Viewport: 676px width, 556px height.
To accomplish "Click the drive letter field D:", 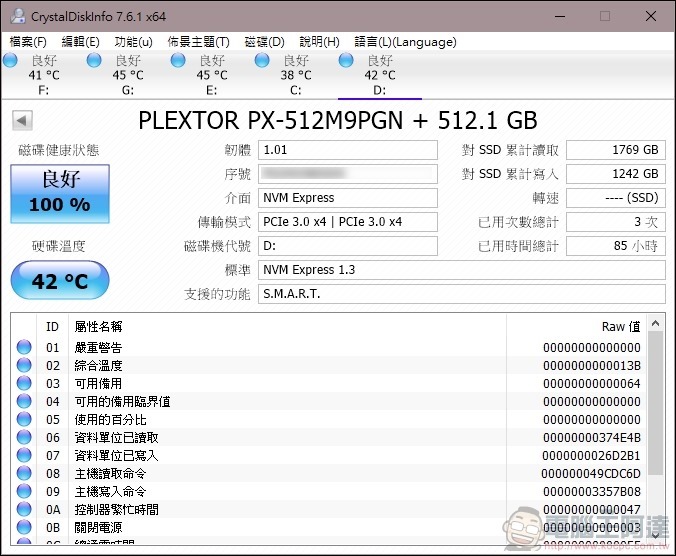I will [x=348, y=246].
